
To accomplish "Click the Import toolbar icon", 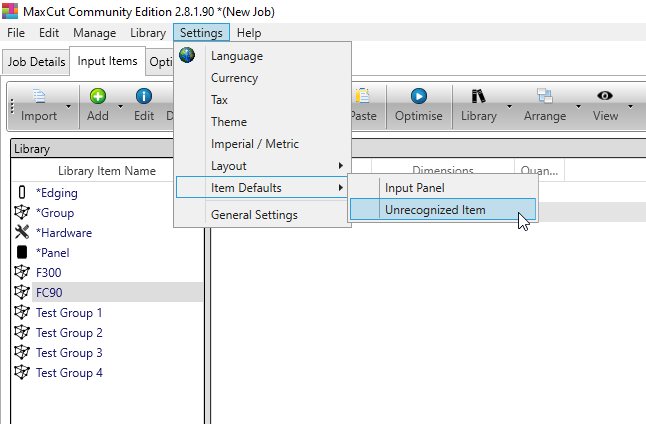I will (x=39, y=96).
